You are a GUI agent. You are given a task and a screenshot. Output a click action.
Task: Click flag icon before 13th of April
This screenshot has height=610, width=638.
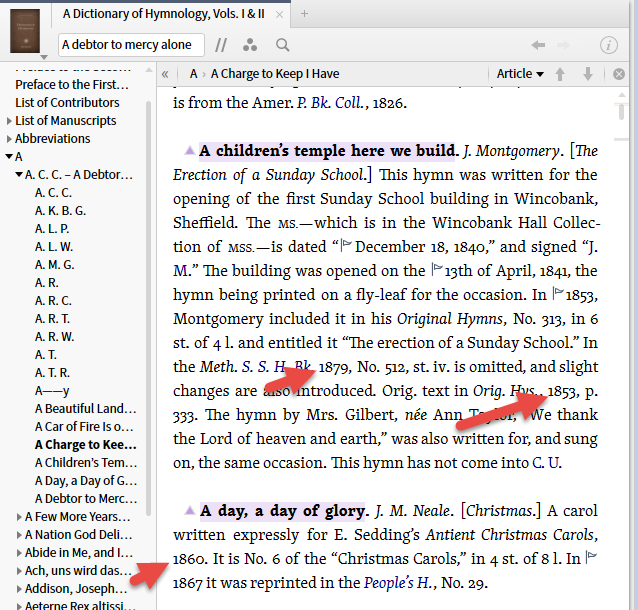(437, 269)
